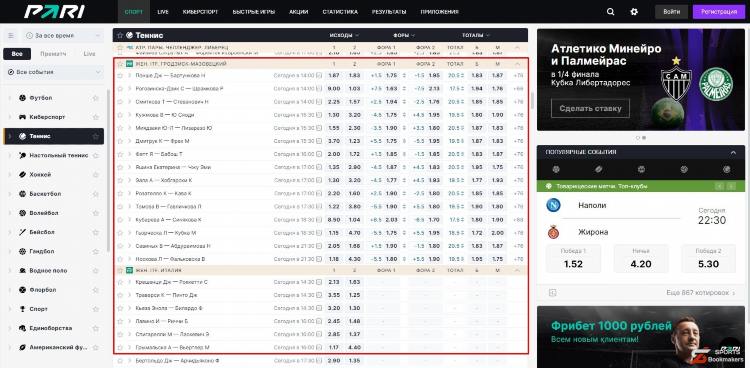Select the trophy Спорт icon

(22, 309)
